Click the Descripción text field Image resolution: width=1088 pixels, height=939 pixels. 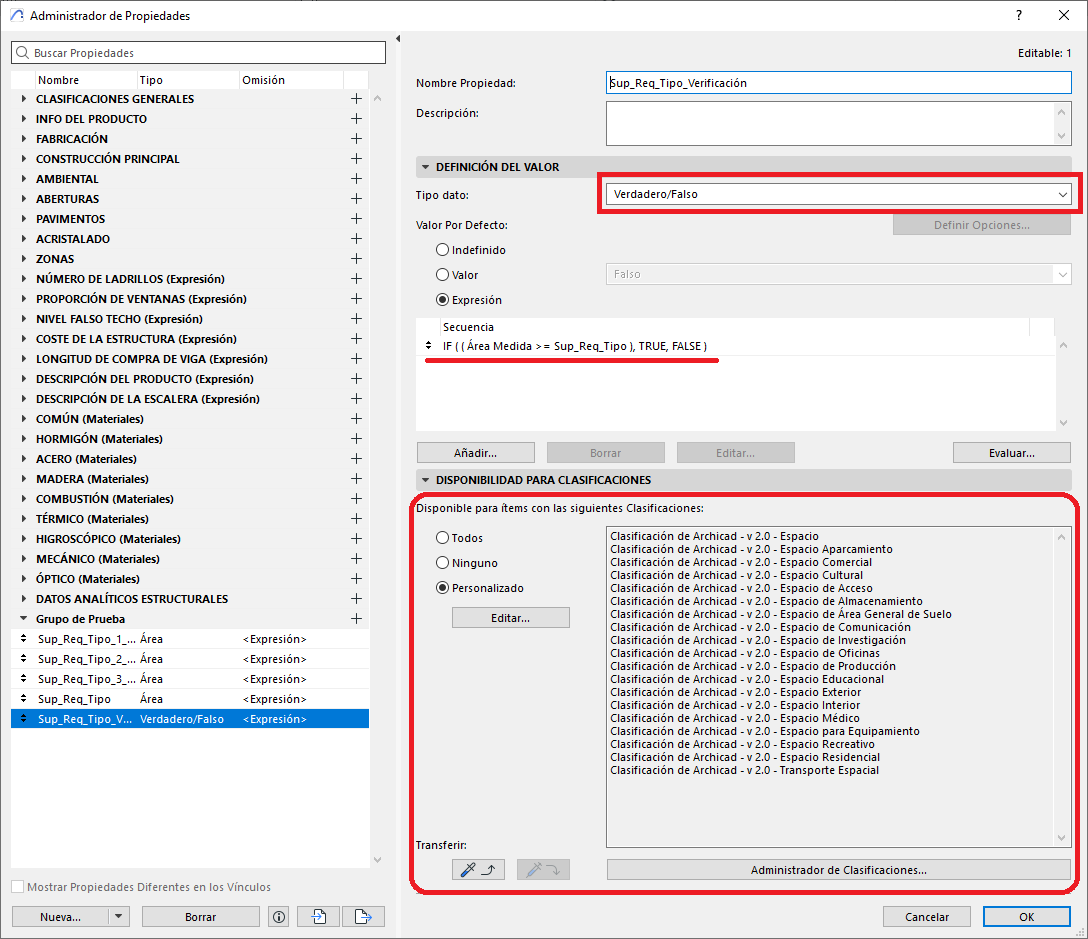(x=830, y=124)
